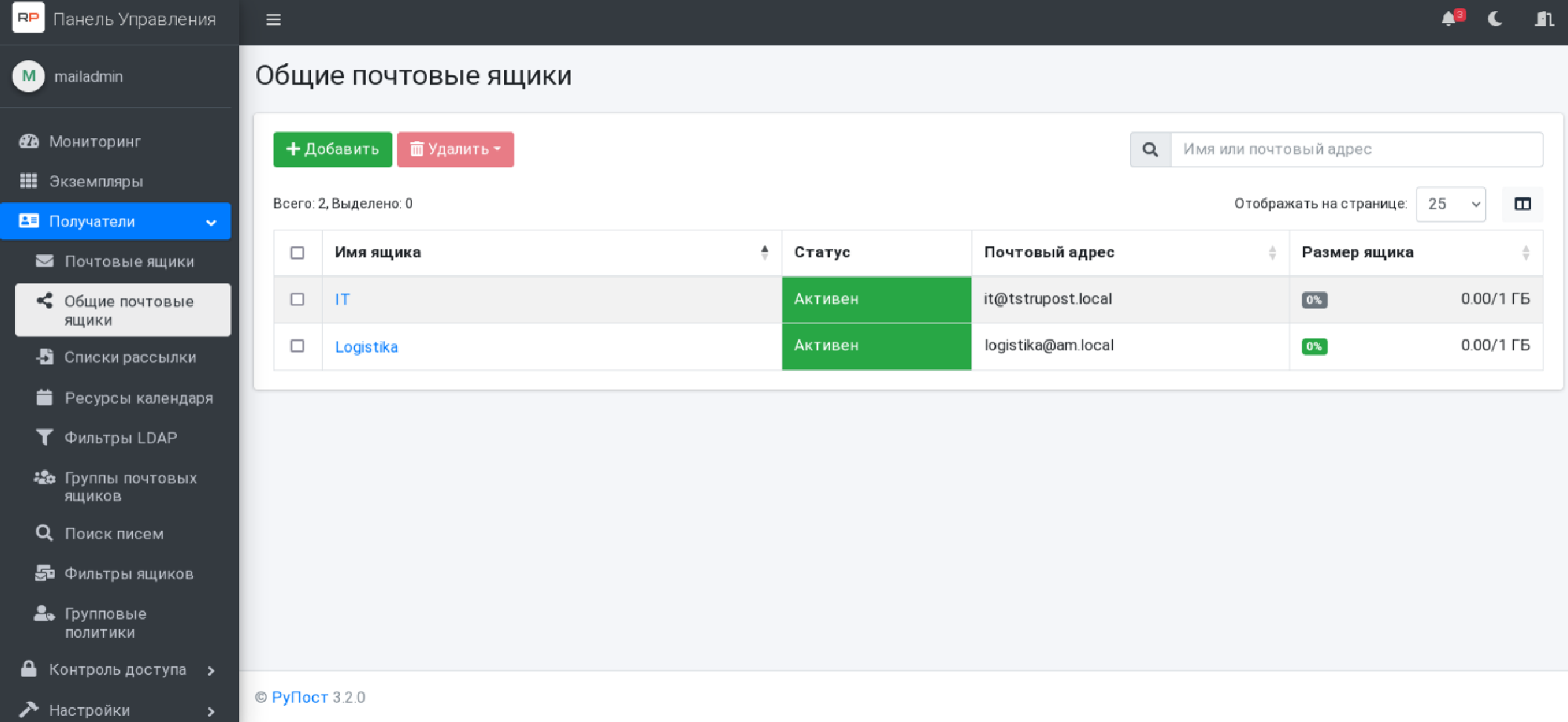Open the 25 per-page dropdown
The height and width of the screenshot is (722, 1568).
(1451, 204)
